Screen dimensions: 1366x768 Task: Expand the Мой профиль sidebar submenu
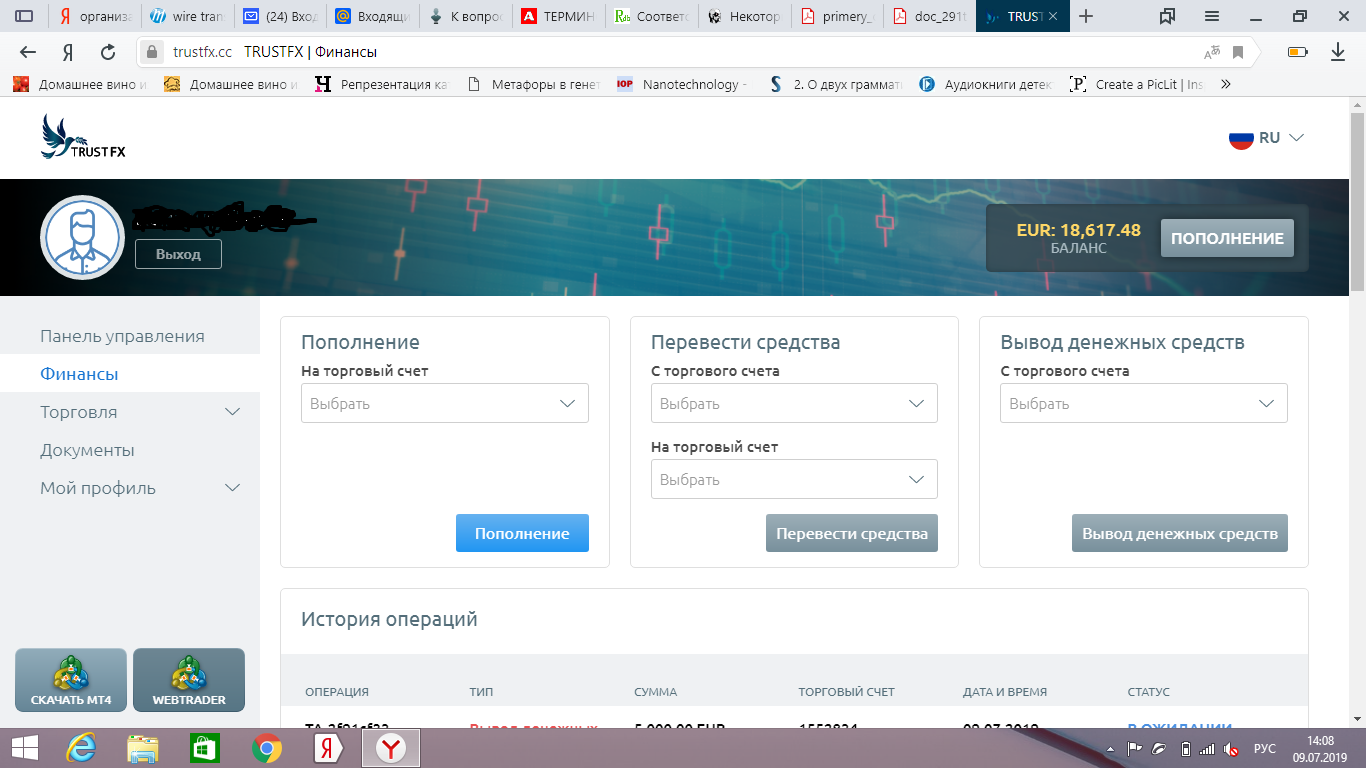tap(232, 488)
